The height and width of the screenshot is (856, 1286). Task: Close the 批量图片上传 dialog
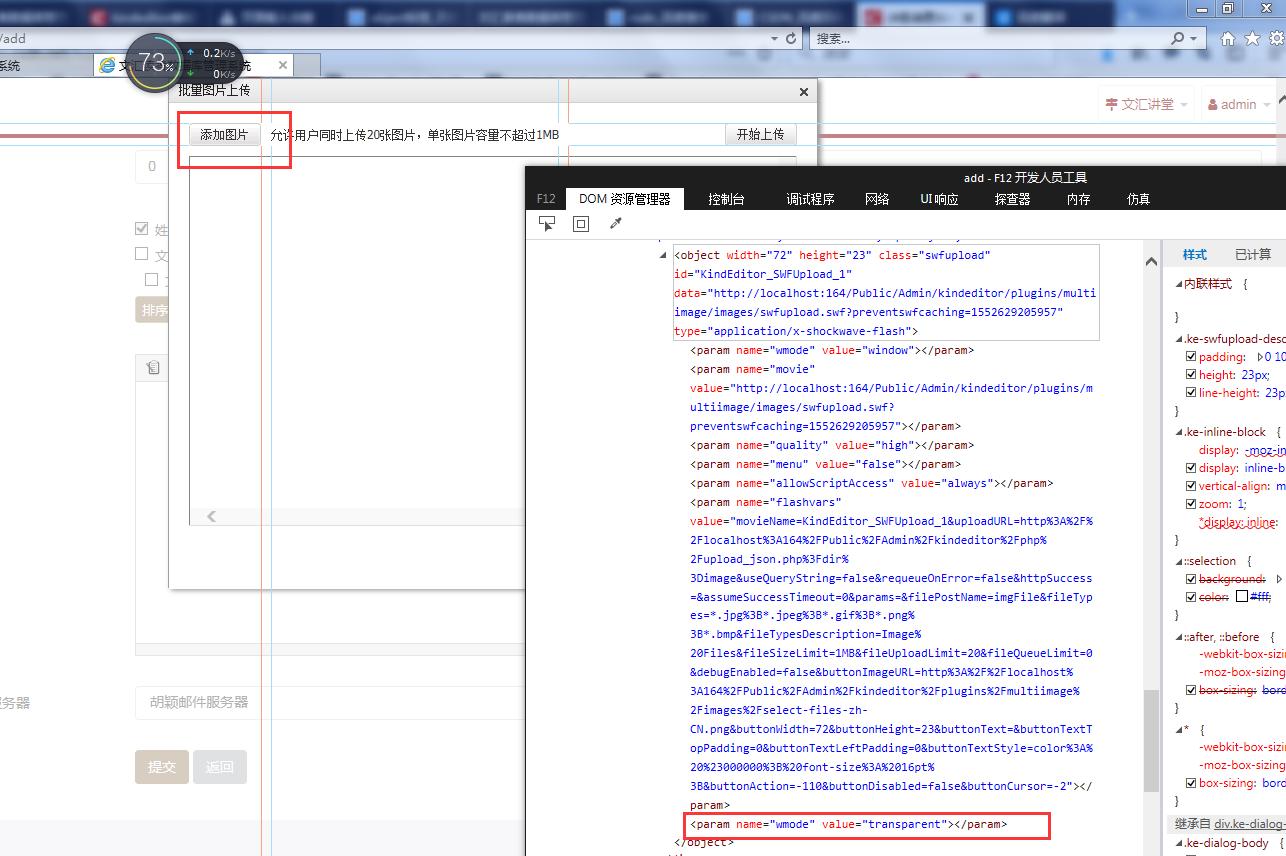(803, 91)
